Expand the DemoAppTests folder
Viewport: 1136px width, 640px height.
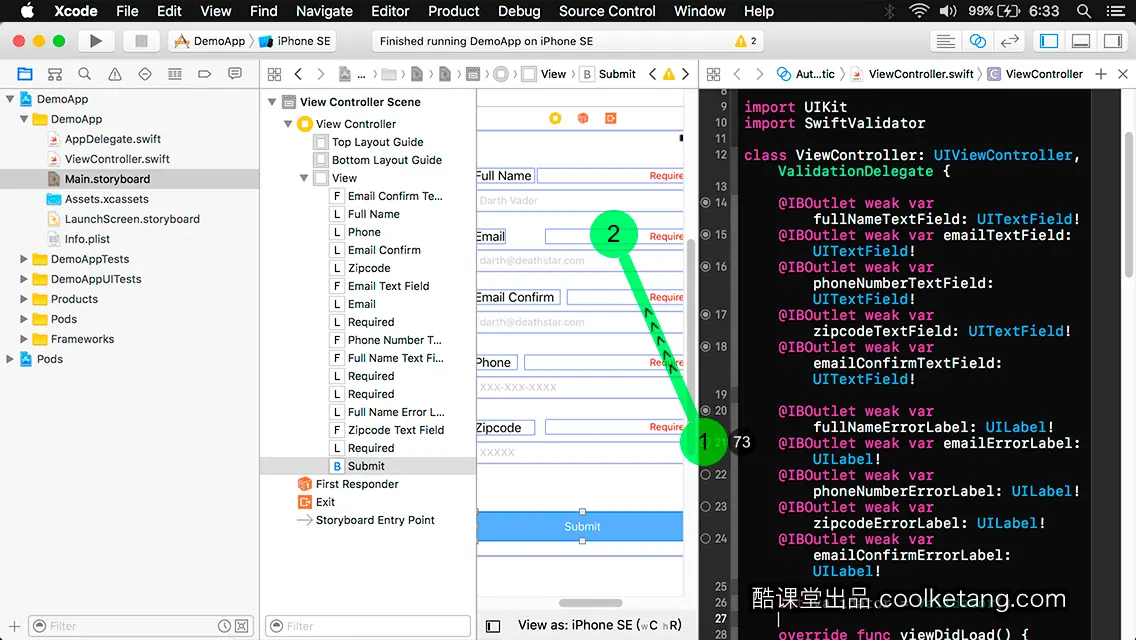[x=24, y=259]
